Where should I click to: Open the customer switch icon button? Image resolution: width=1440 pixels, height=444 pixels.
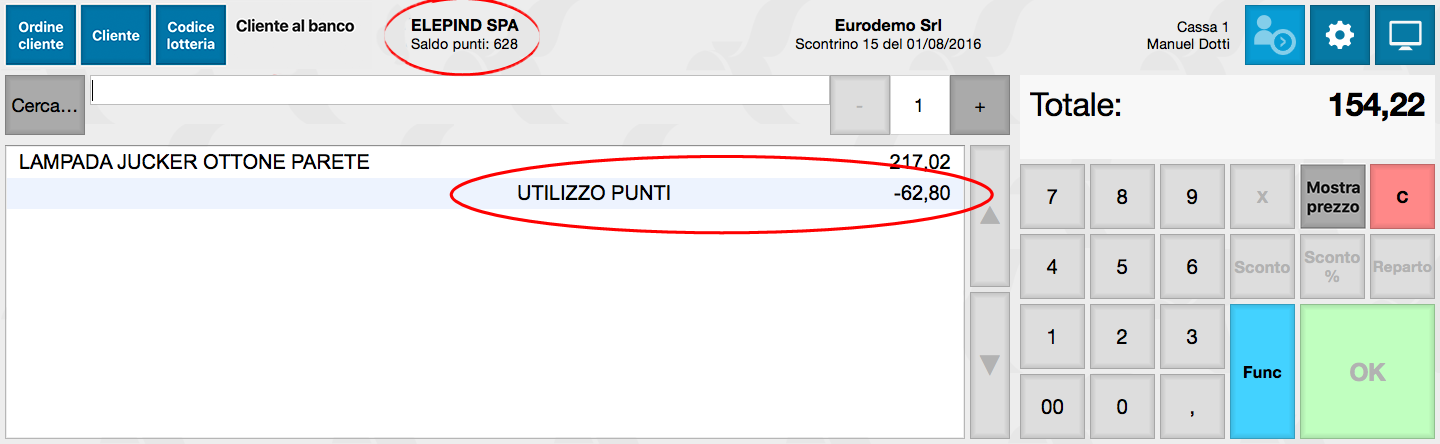click(1274, 35)
